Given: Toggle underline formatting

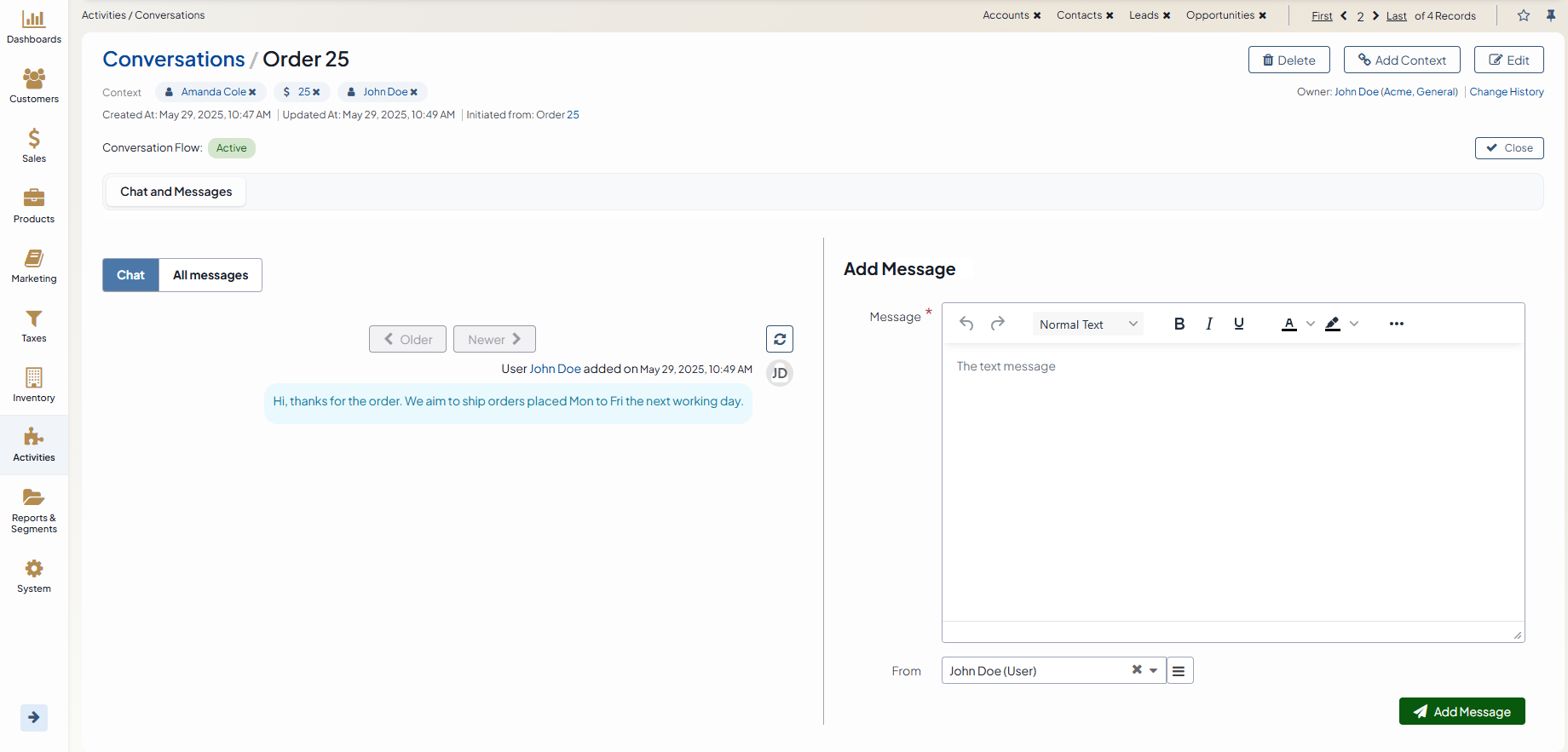Looking at the screenshot, I should point(1238,324).
